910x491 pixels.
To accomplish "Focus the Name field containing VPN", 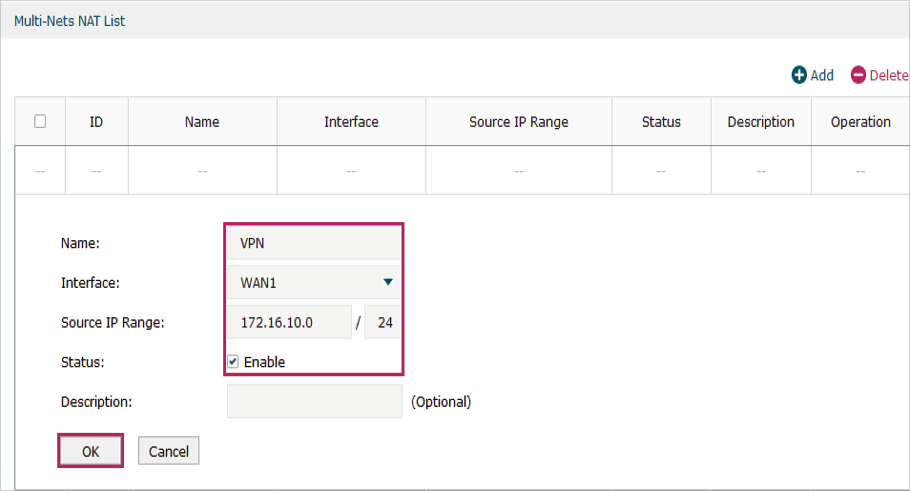I will coord(314,243).
